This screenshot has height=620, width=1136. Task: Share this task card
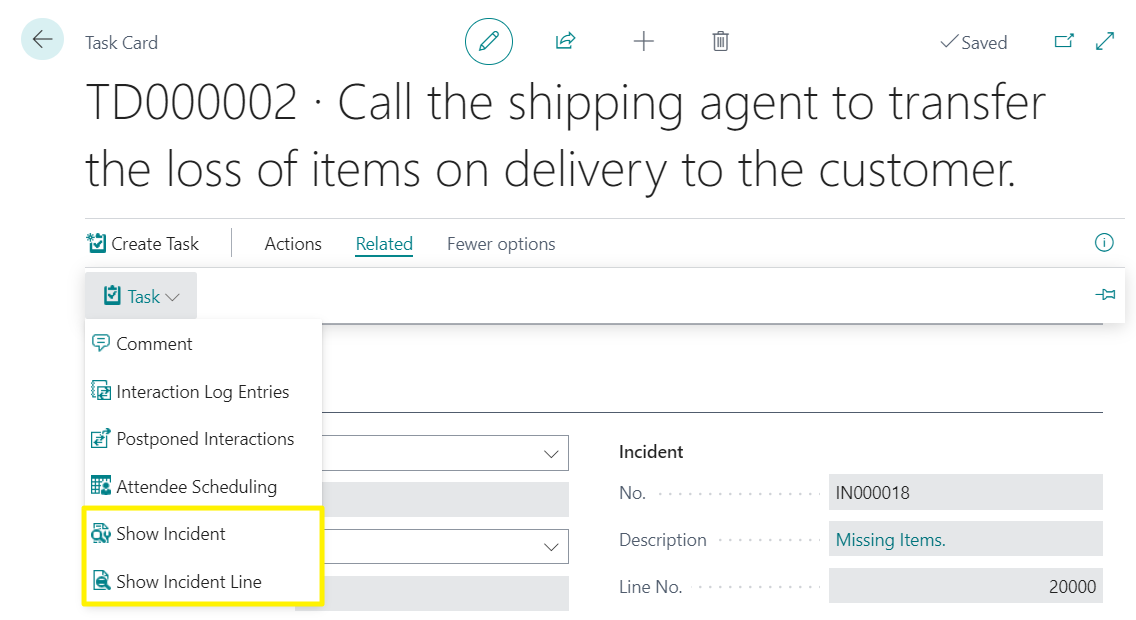click(565, 41)
